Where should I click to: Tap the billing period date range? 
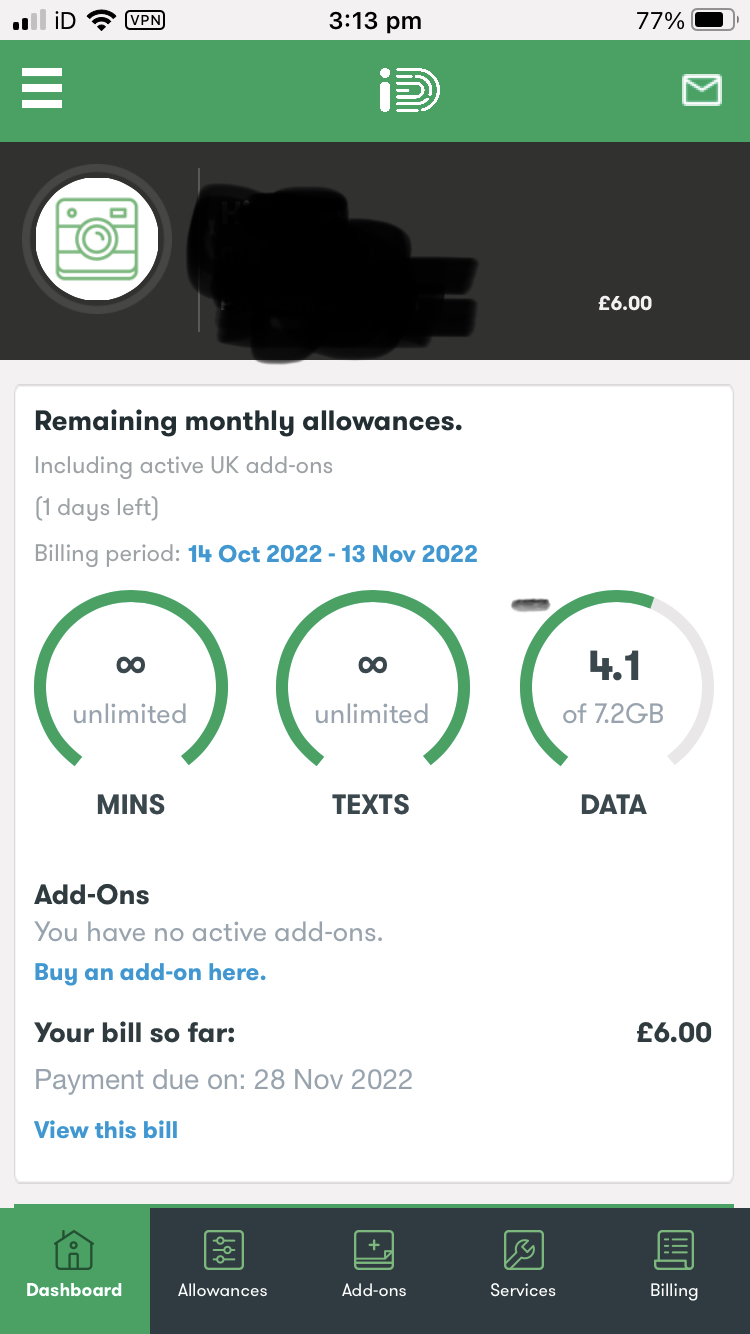(332, 554)
